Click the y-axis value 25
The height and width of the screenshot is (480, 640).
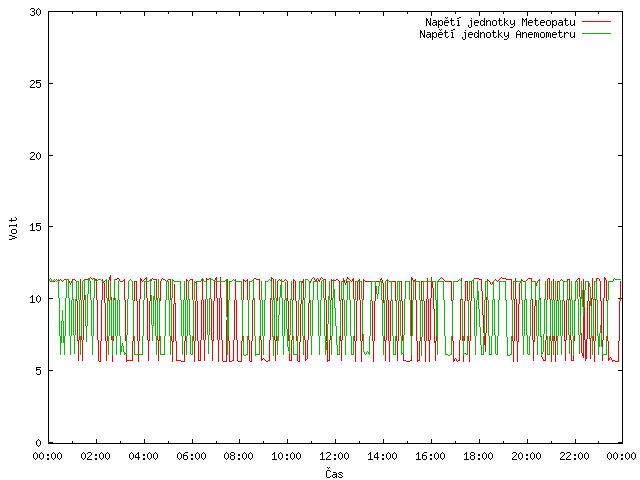click(36, 84)
